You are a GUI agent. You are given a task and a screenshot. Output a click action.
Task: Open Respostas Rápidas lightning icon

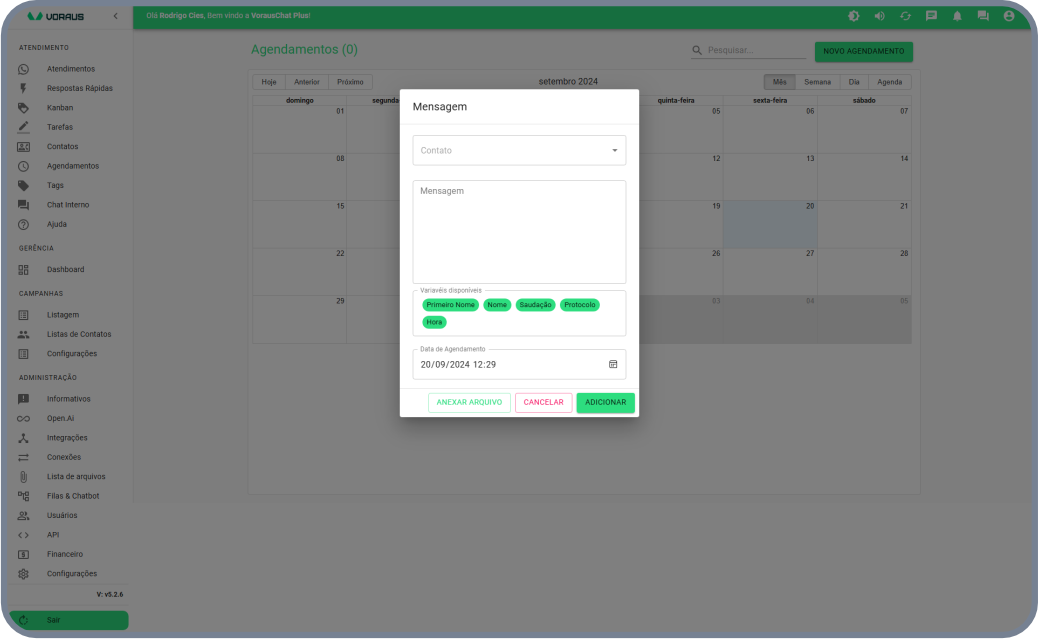click(24, 88)
